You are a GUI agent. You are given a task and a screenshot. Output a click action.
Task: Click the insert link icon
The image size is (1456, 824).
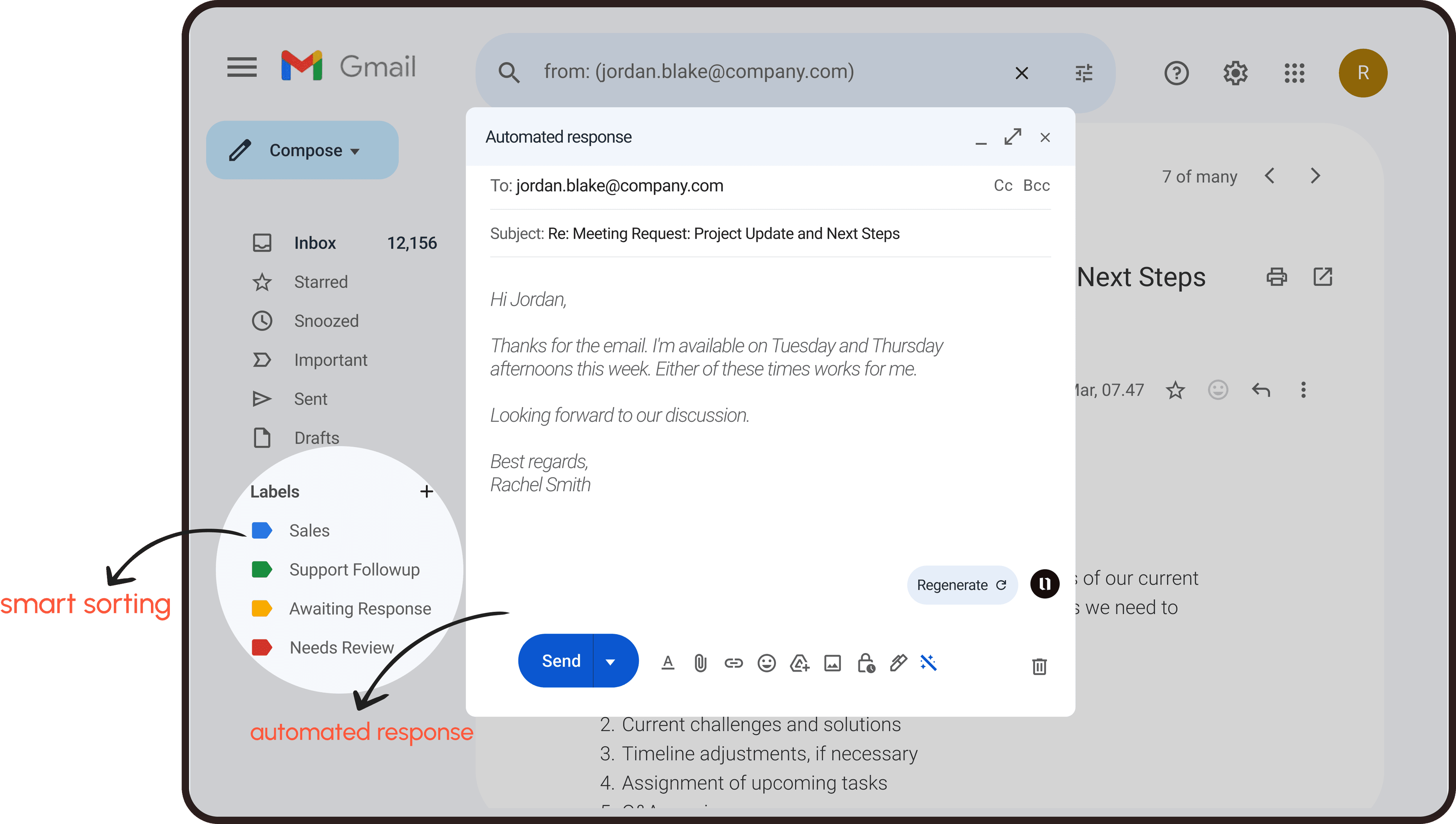[732, 661]
